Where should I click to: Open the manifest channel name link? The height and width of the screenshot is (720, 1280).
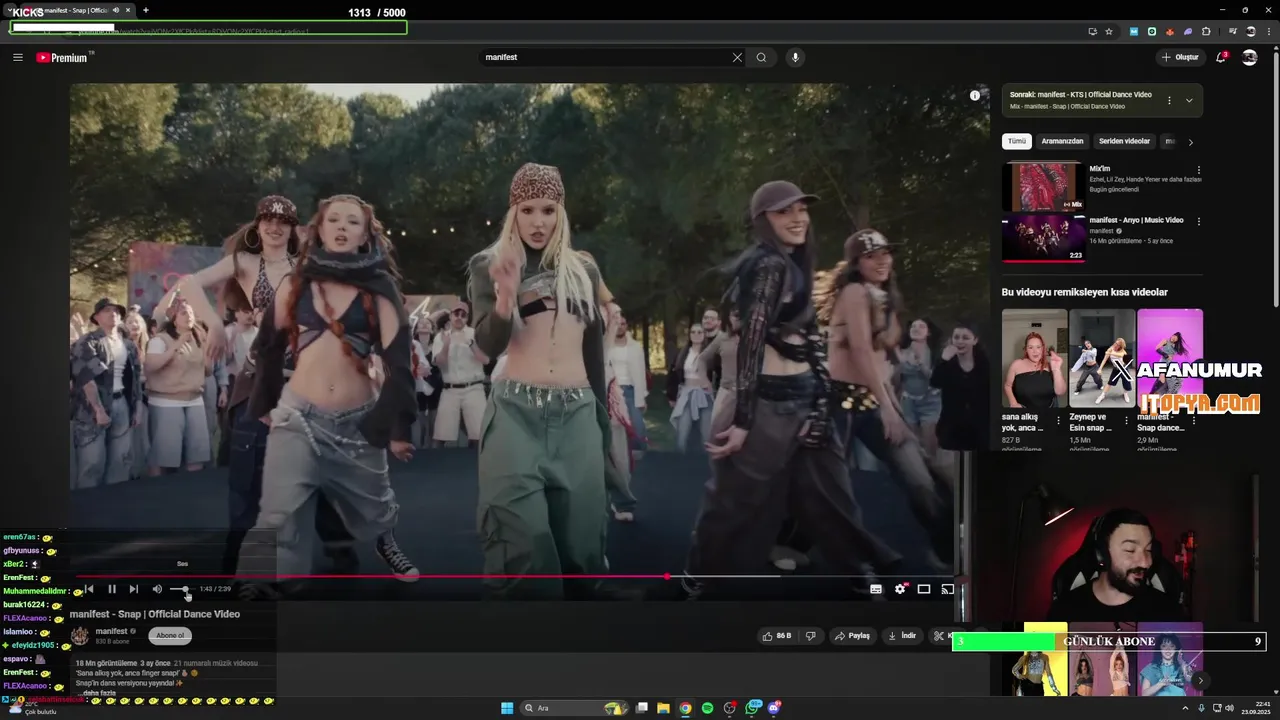pyautogui.click(x=111, y=631)
